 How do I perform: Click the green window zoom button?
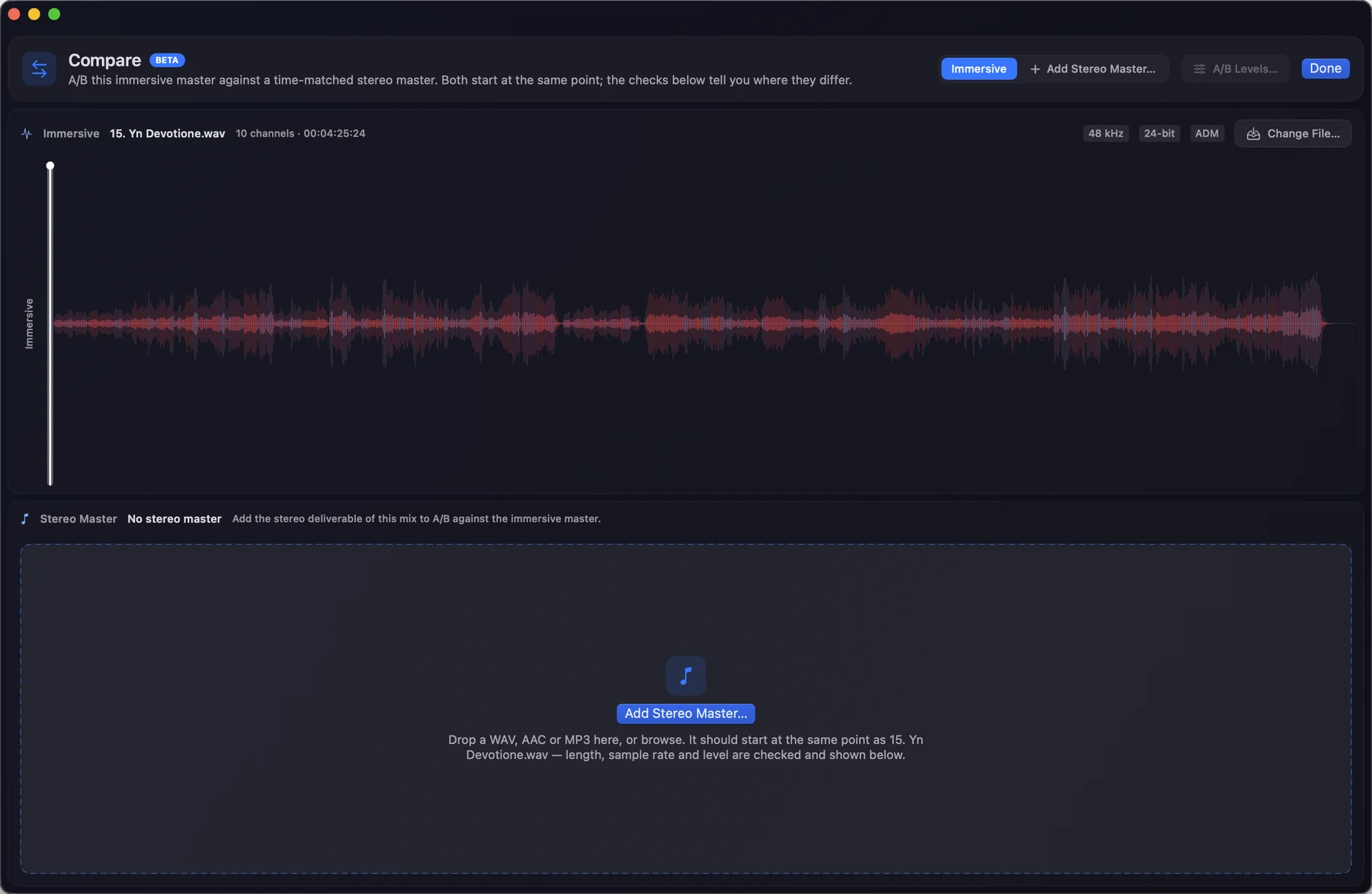[54, 14]
